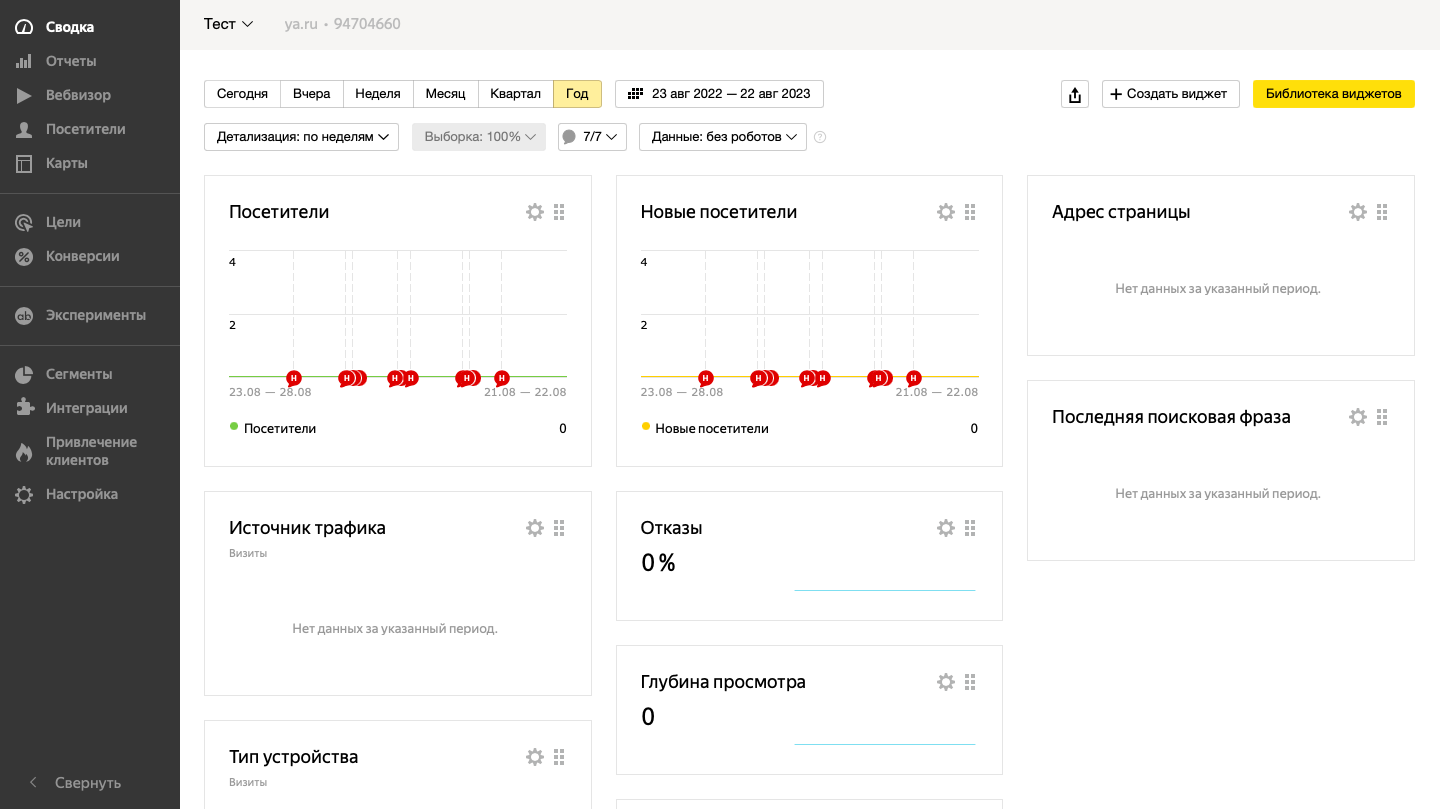Switch period to Неделя
This screenshot has height=809, width=1440.
[x=378, y=94]
